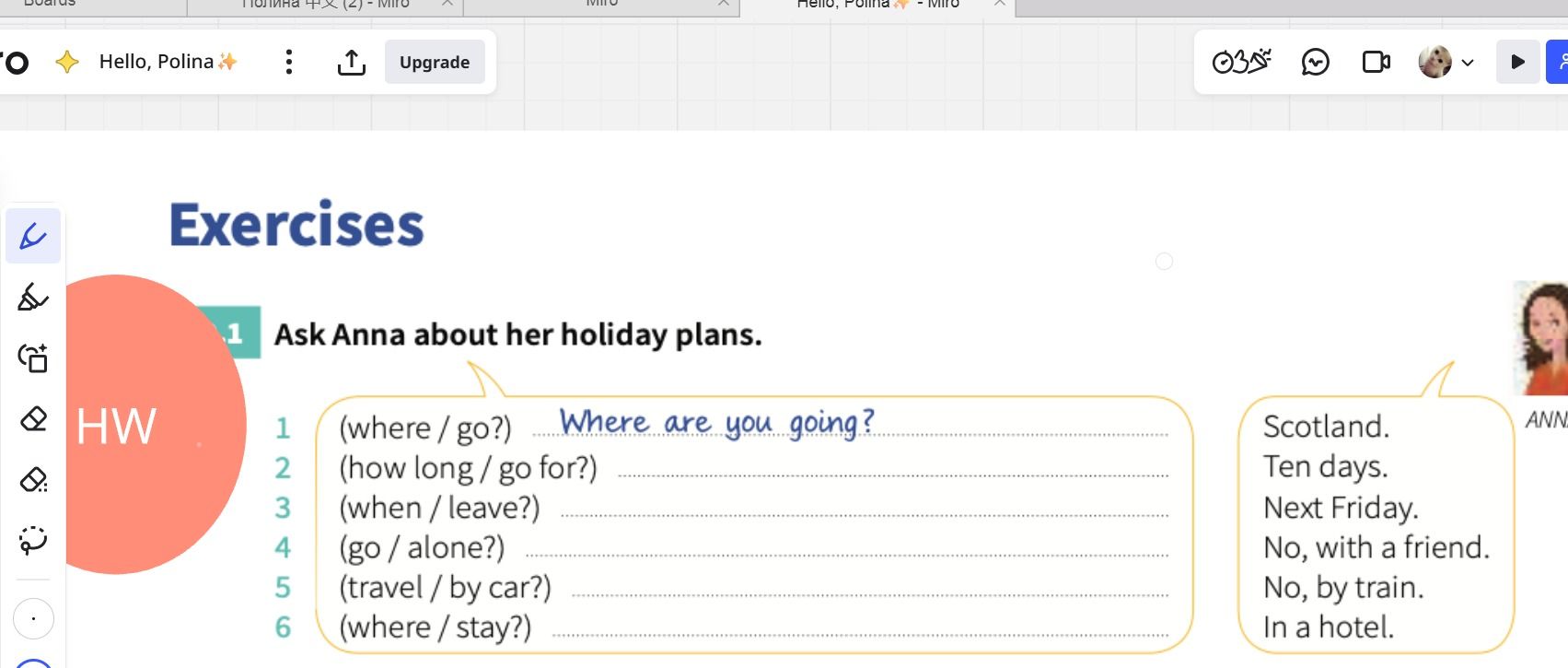Select the Pen drawing tool
The width and height of the screenshot is (1568, 668).
[x=33, y=236]
